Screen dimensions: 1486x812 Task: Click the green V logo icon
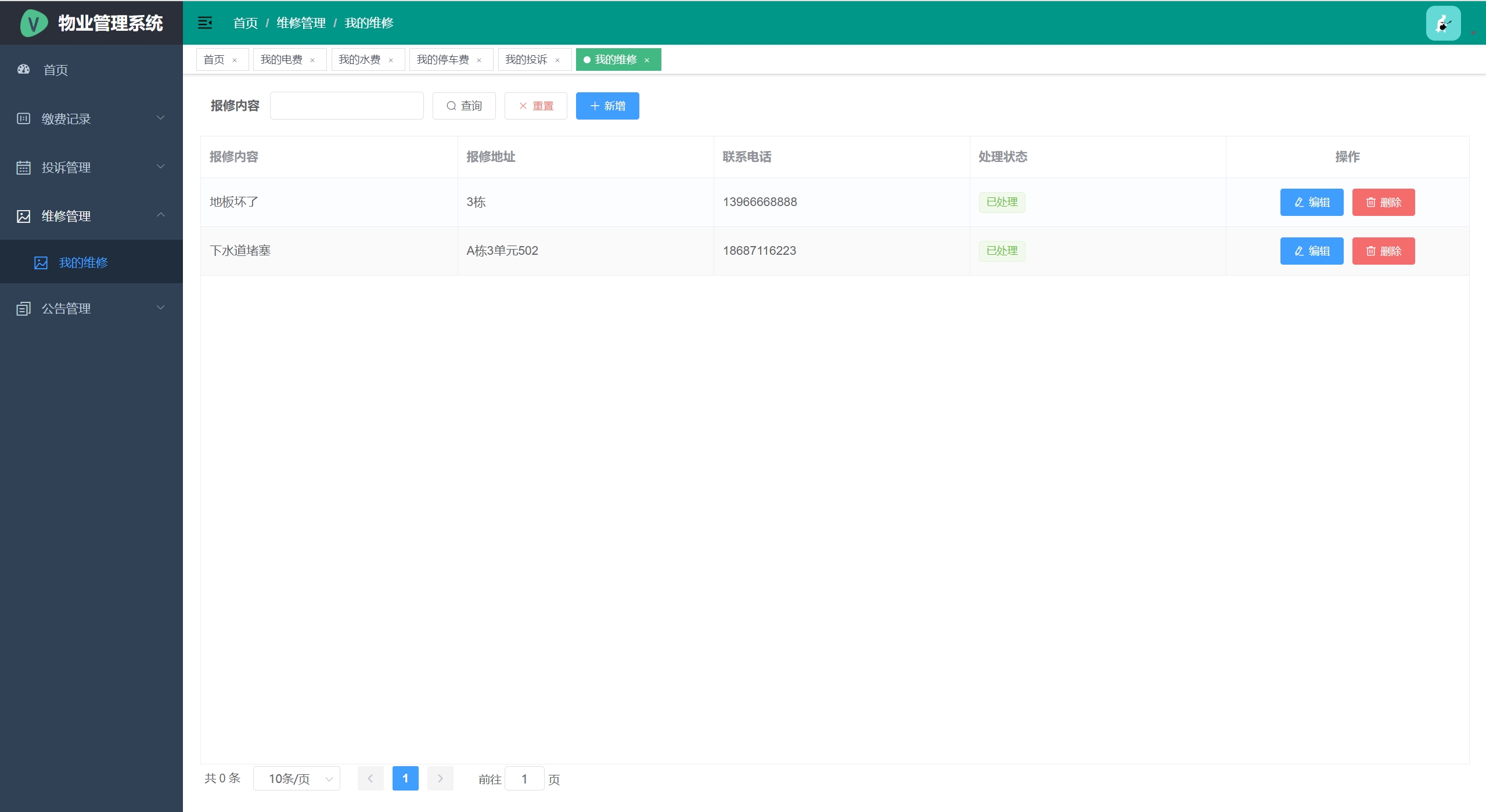[34, 23]
